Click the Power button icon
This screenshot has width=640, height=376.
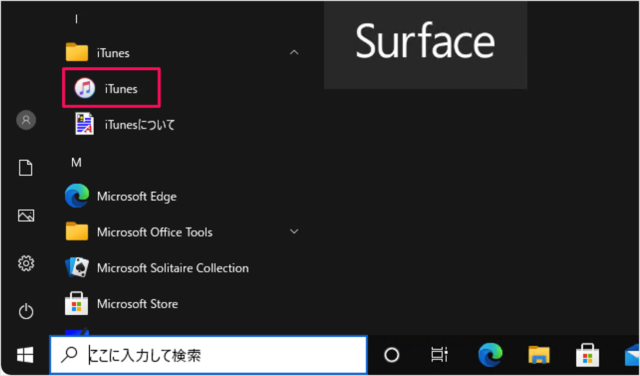[x=26, y=312]
